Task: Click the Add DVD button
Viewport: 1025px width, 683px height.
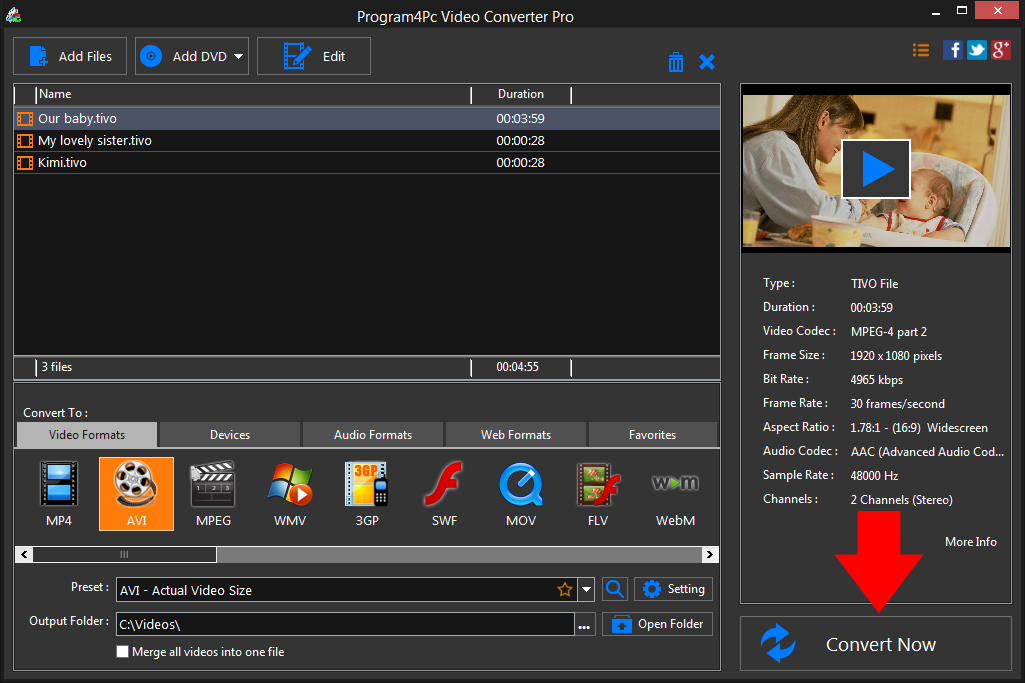Action: point(192,56)
